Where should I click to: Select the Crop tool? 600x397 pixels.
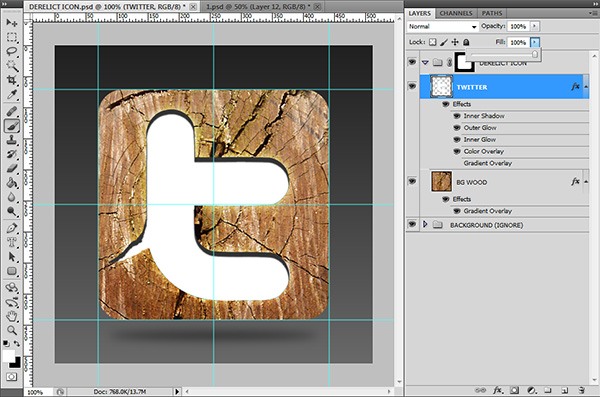[11, 80]
